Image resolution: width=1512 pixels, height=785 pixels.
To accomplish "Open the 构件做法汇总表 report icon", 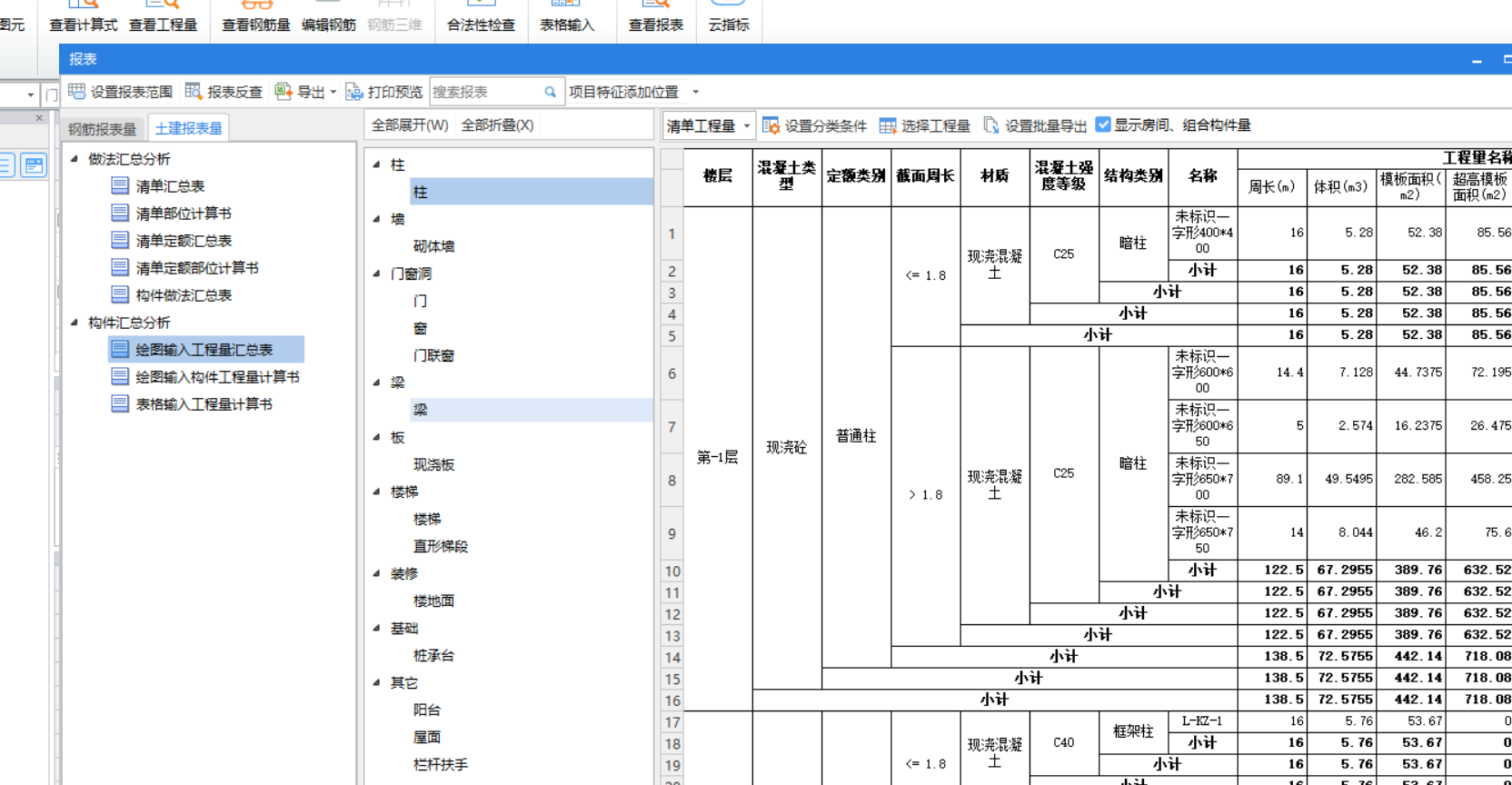I will 120,294.
